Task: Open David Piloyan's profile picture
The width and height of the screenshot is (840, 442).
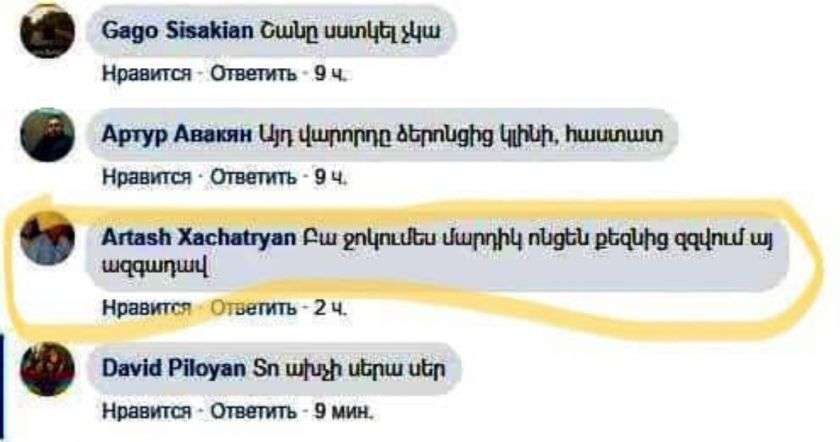Action: 47,369
